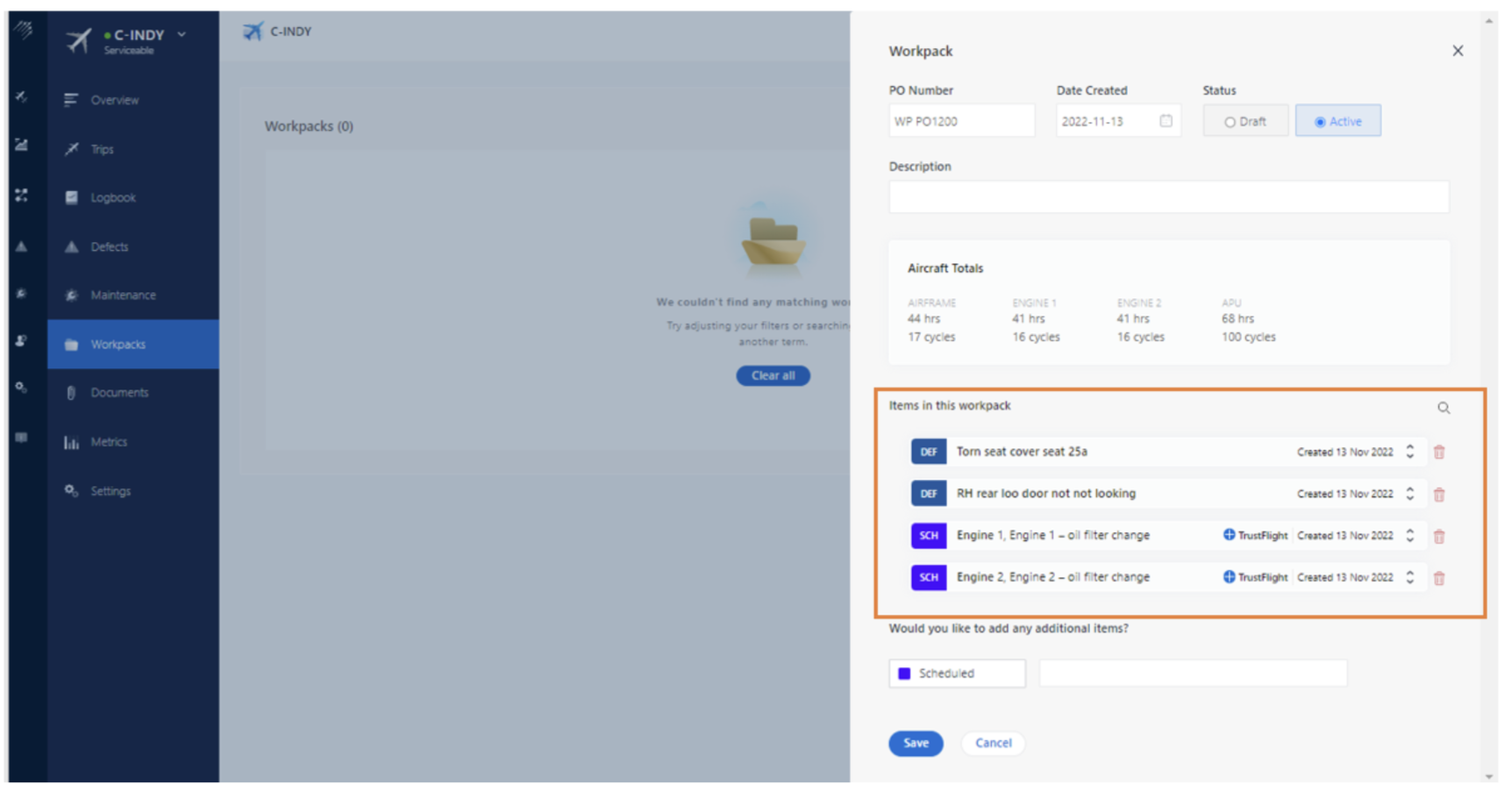Screen dimensions: 1512x798
Task: Open Maintenance from the sidebar
Action: [123, 296]
